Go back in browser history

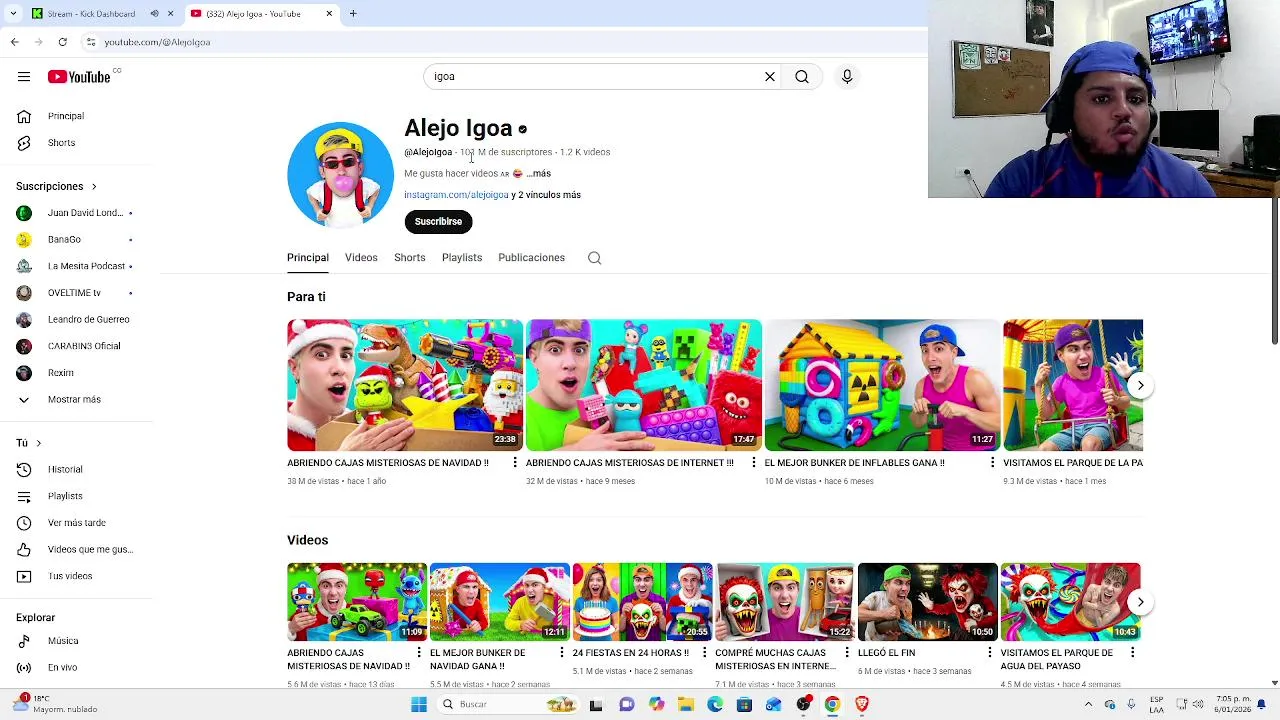14,42
